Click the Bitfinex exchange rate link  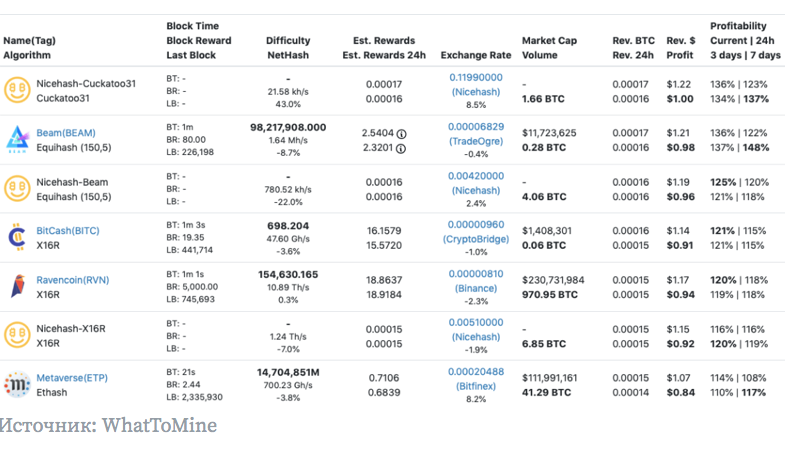tap(476, 386)
